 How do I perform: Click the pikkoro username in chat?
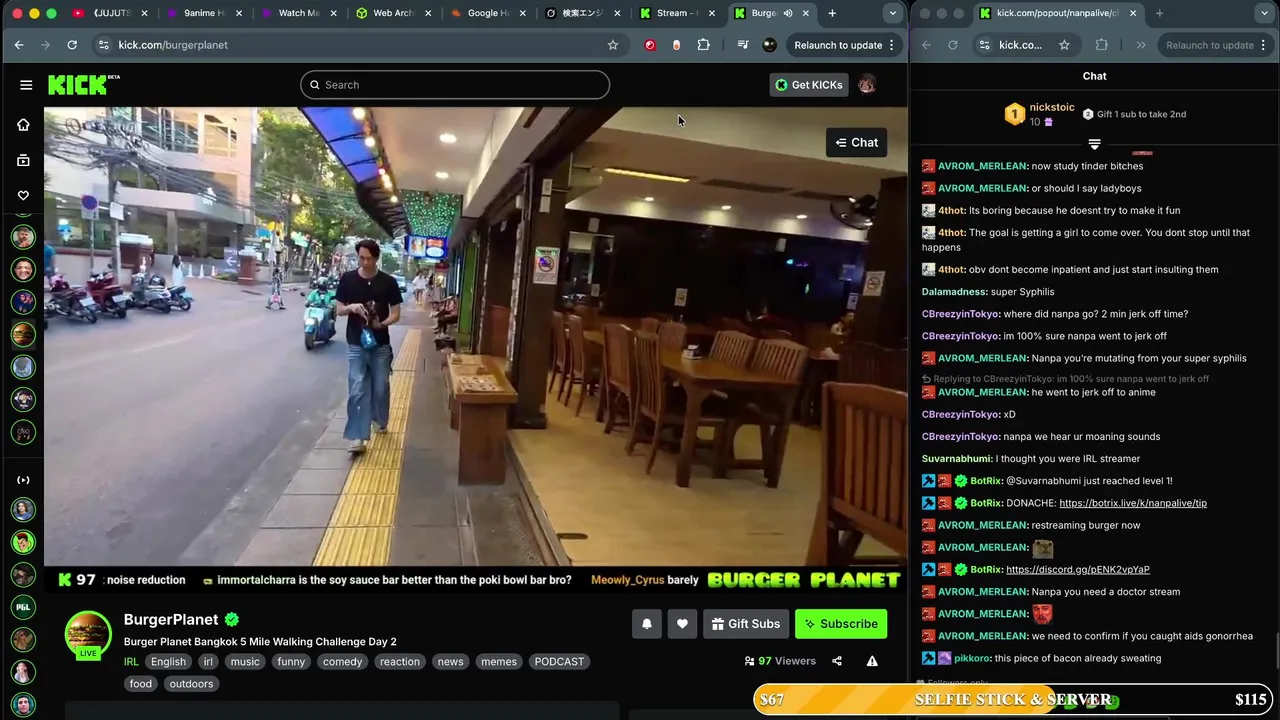click(972, 658)
